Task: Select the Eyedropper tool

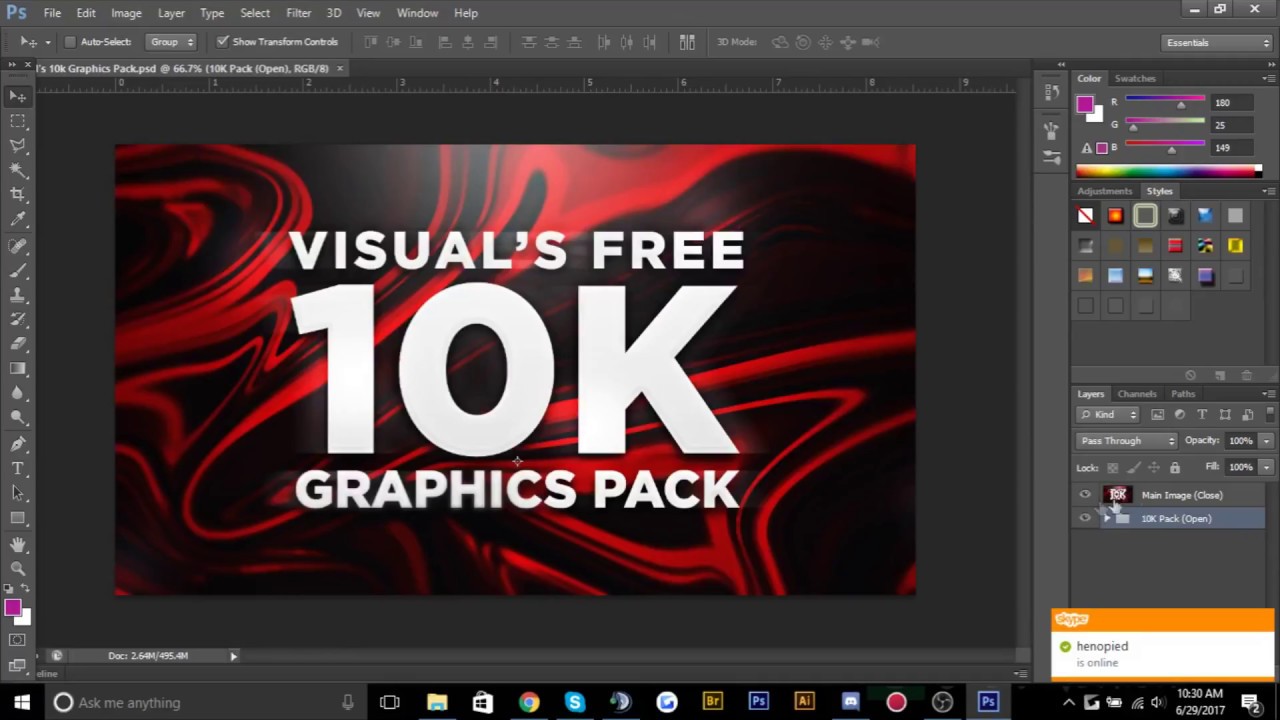Action: (18, 221)
